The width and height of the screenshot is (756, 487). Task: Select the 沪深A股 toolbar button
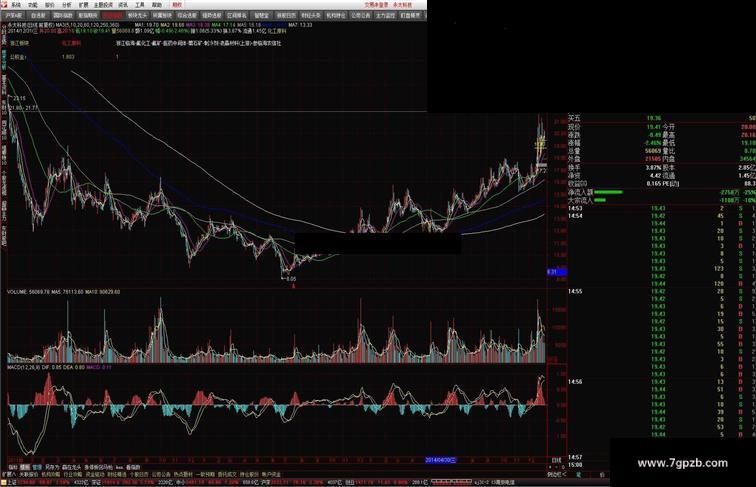tap(13, 15)
